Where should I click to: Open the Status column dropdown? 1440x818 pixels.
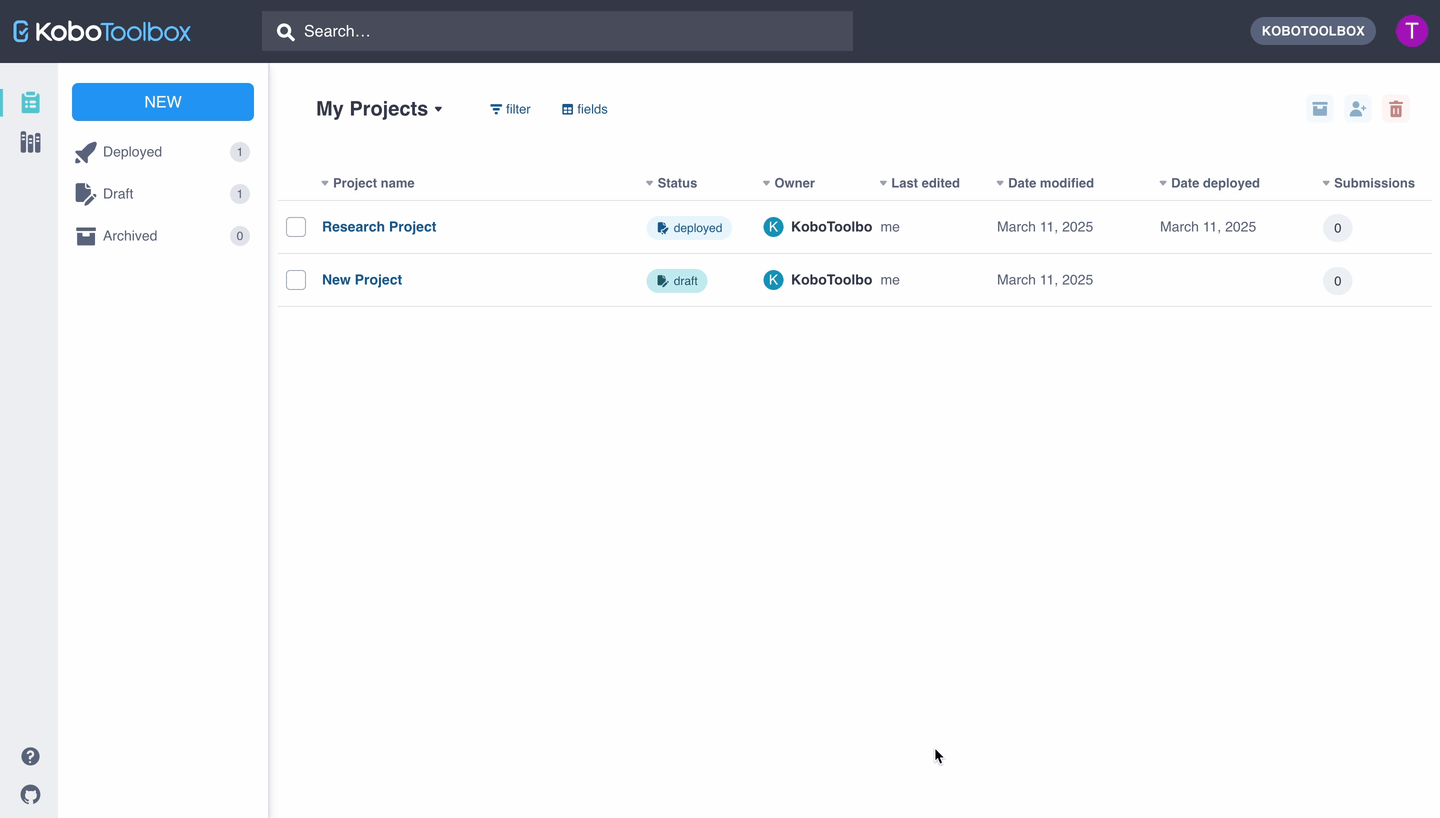pos(671,183)
